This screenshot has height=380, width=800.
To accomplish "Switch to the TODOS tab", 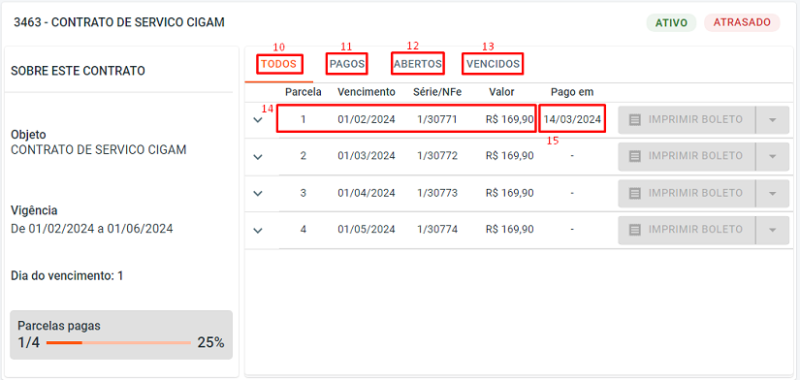I will coord(279,64).
